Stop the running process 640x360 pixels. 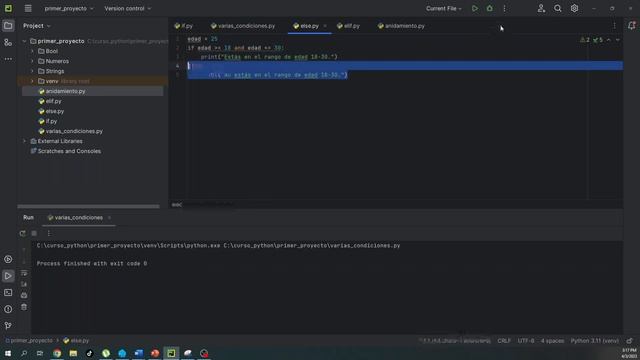pyautogui.click(x=34, y=233)
